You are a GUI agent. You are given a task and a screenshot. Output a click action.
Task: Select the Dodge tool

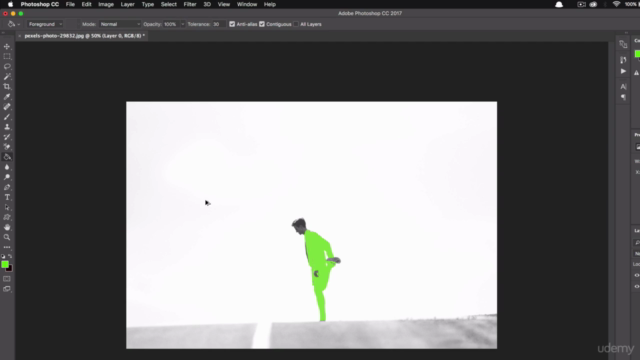tap(7, 177)
